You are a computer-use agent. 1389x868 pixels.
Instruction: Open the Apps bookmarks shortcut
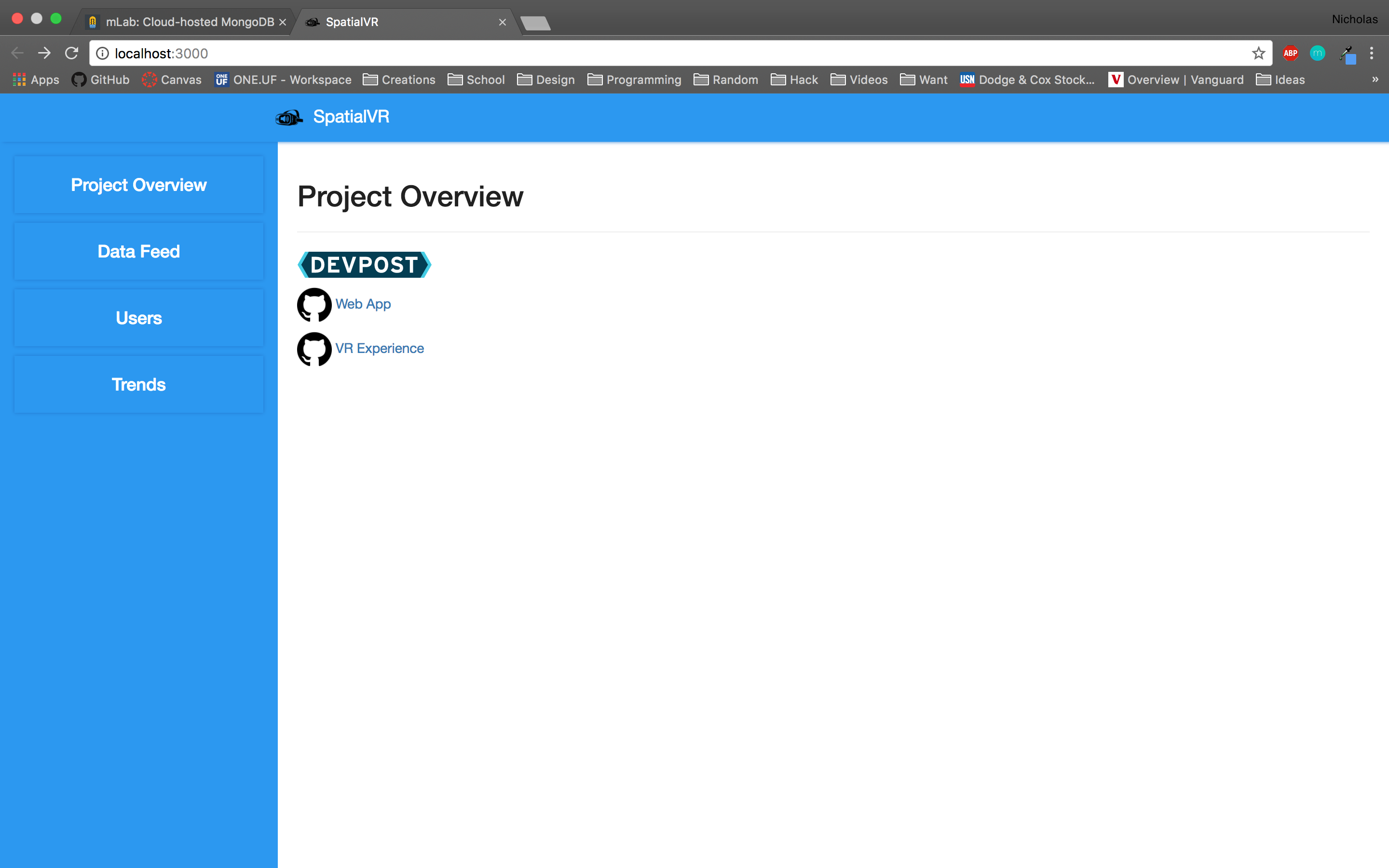point(36,80)
